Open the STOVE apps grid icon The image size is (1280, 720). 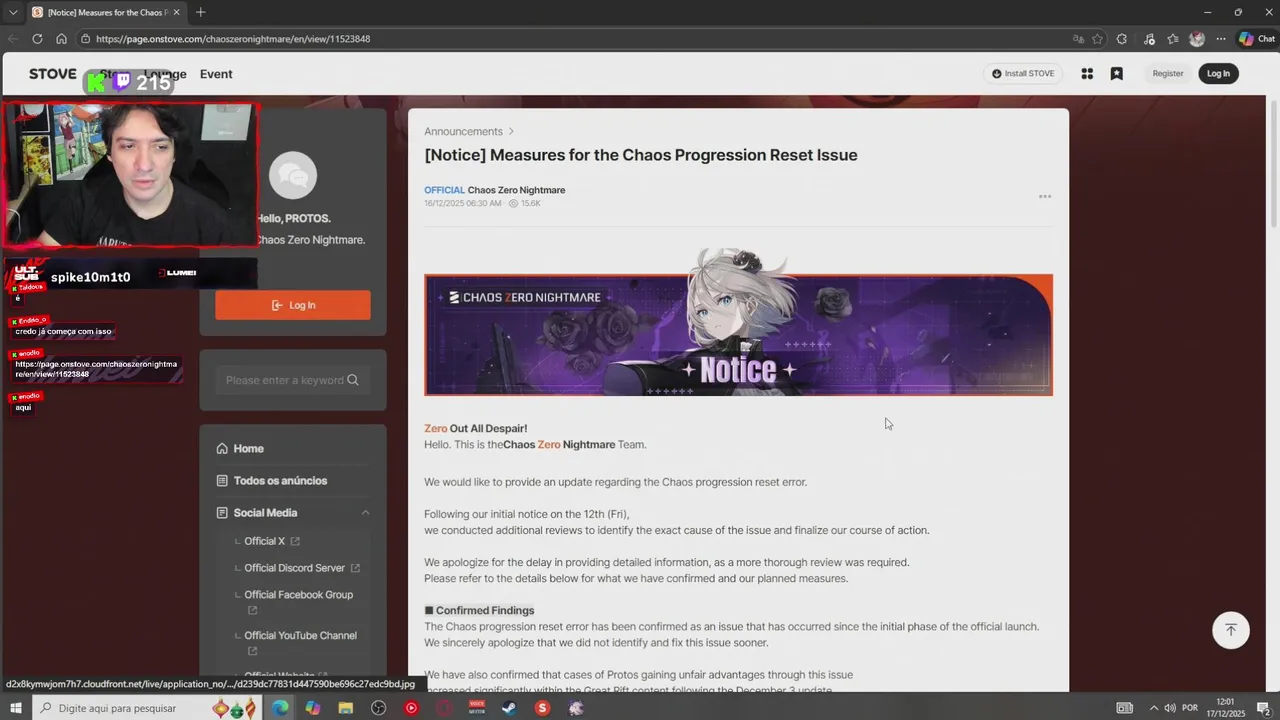coord(1087,73)
